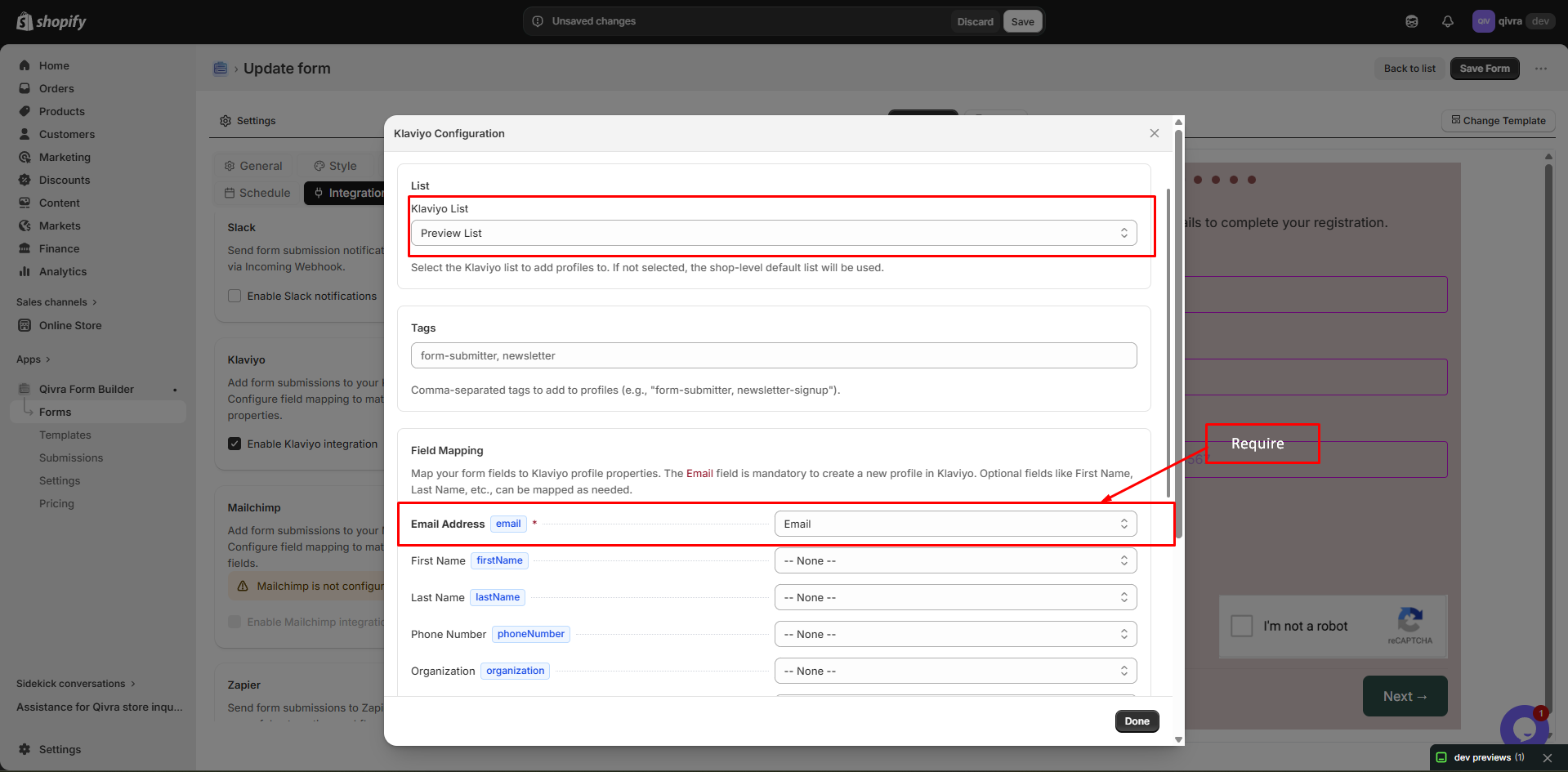Switch to the General tab
The image size is (1568, 772).
[x=253, y=166]
